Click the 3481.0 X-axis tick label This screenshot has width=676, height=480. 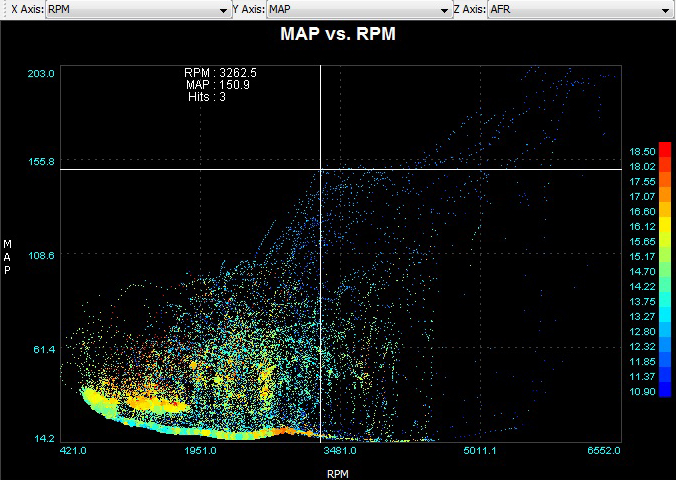tap(340, 451)
